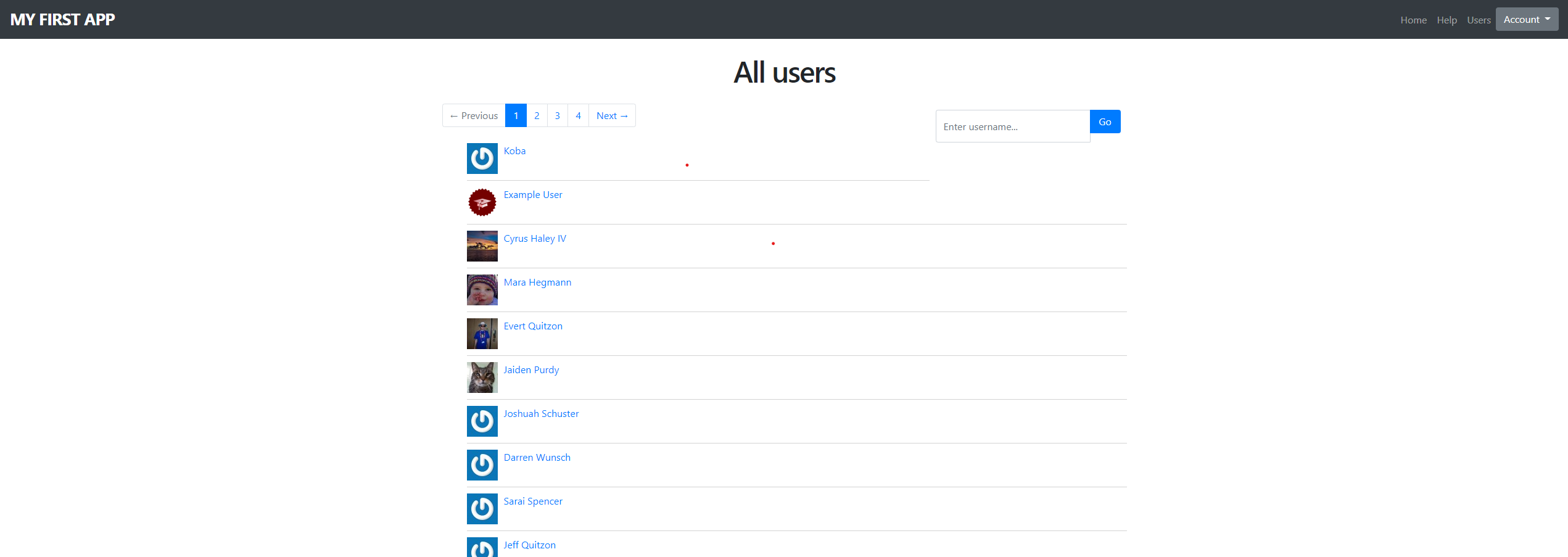Click Cyrus Haley IV's sunset avatar
This screenshot has height=557, width=1568.
tap(482, 246)
